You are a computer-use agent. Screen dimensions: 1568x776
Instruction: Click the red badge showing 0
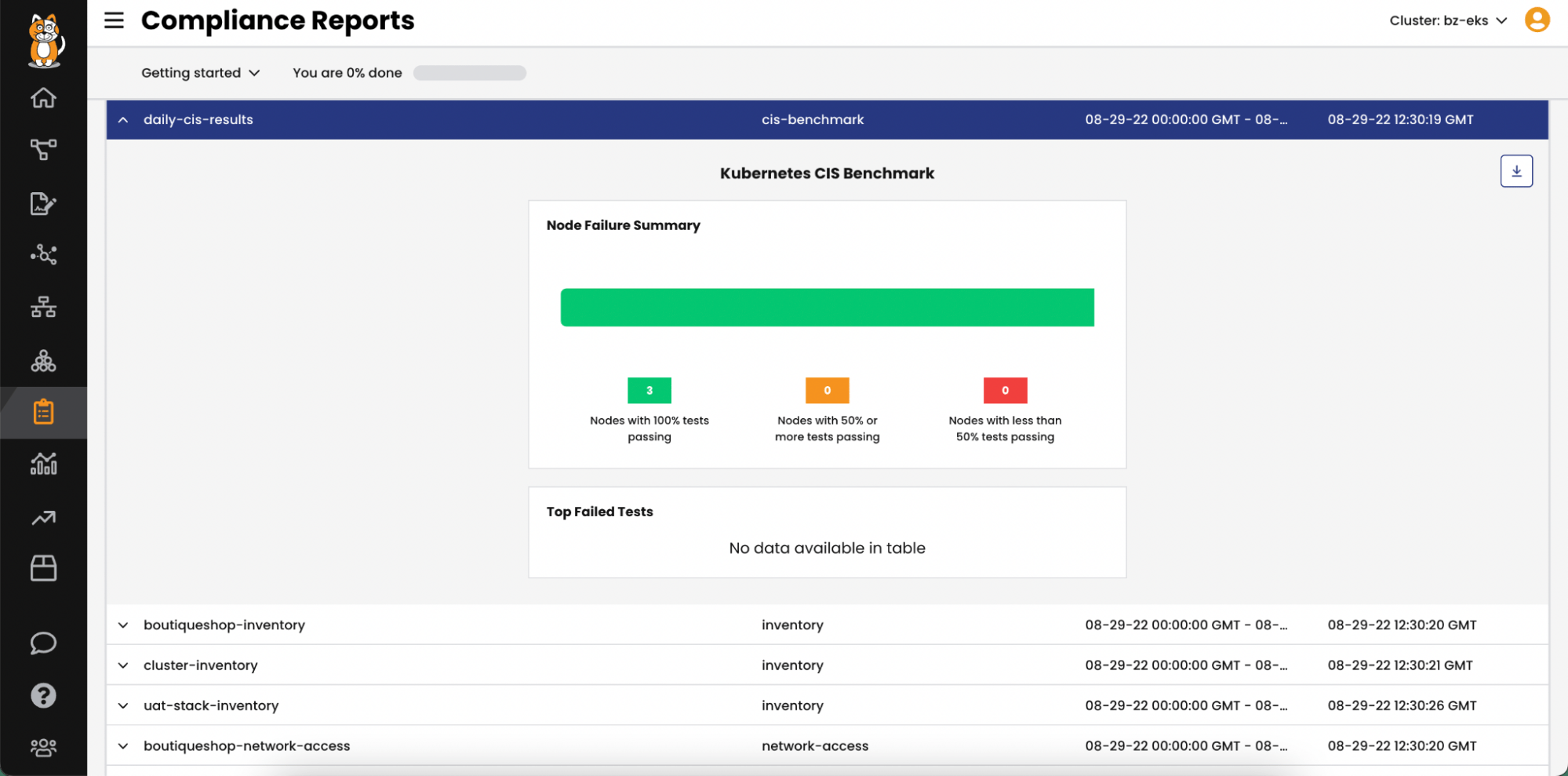(x=1005, y=390)
